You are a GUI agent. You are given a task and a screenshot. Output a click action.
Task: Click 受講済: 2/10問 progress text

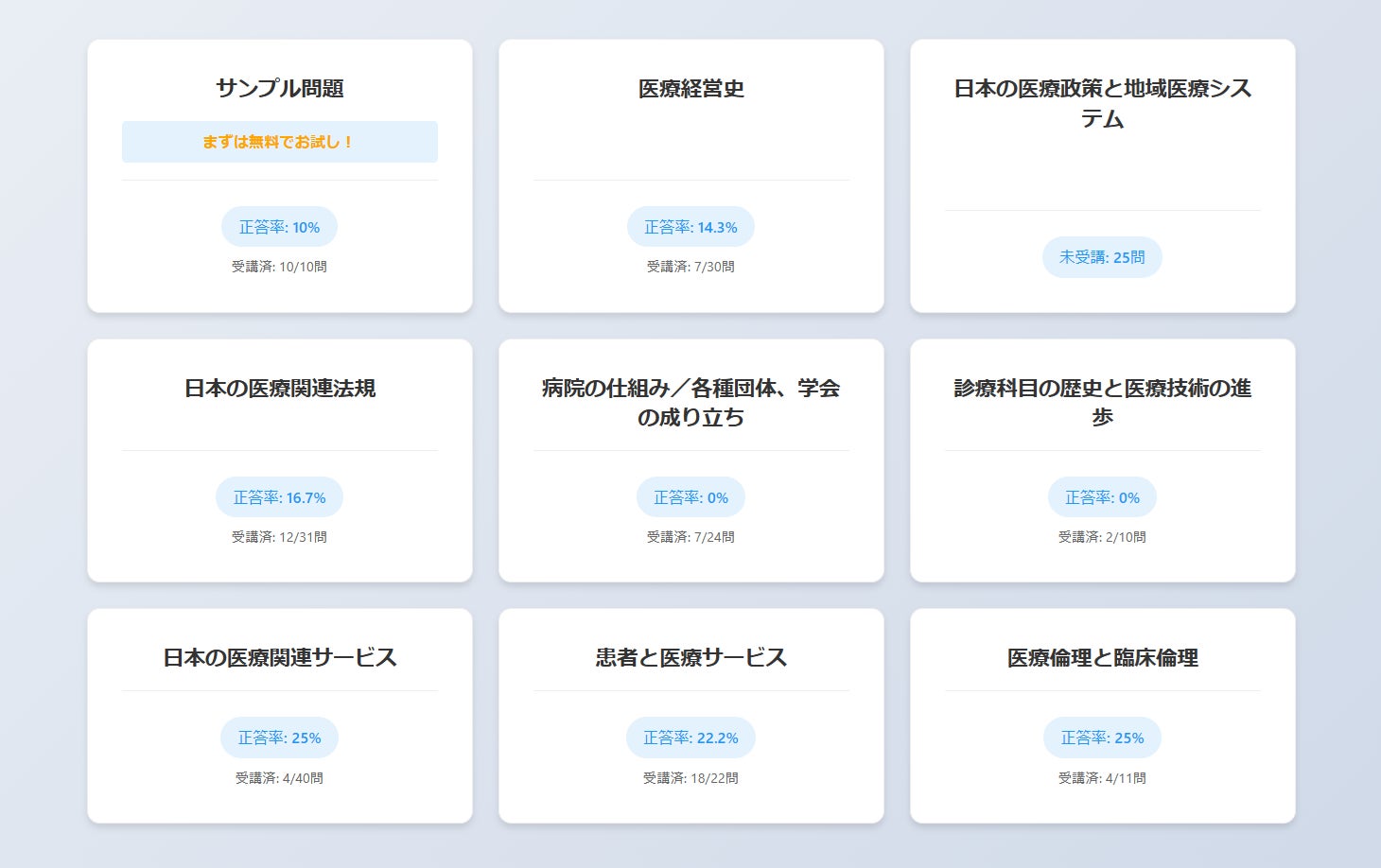tap(1102, 537)
